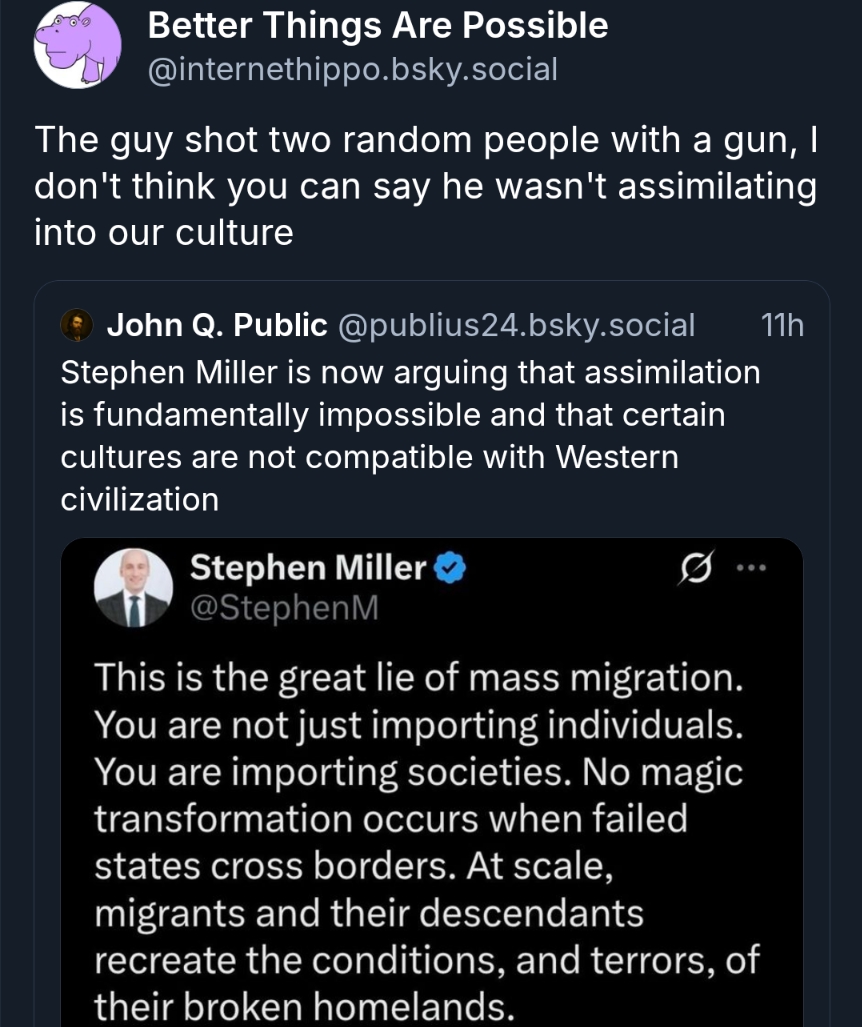Click the tweet line "This is the great lie"
The height and width of the screenshot is (1027, 862).
(x=418, y=678)
